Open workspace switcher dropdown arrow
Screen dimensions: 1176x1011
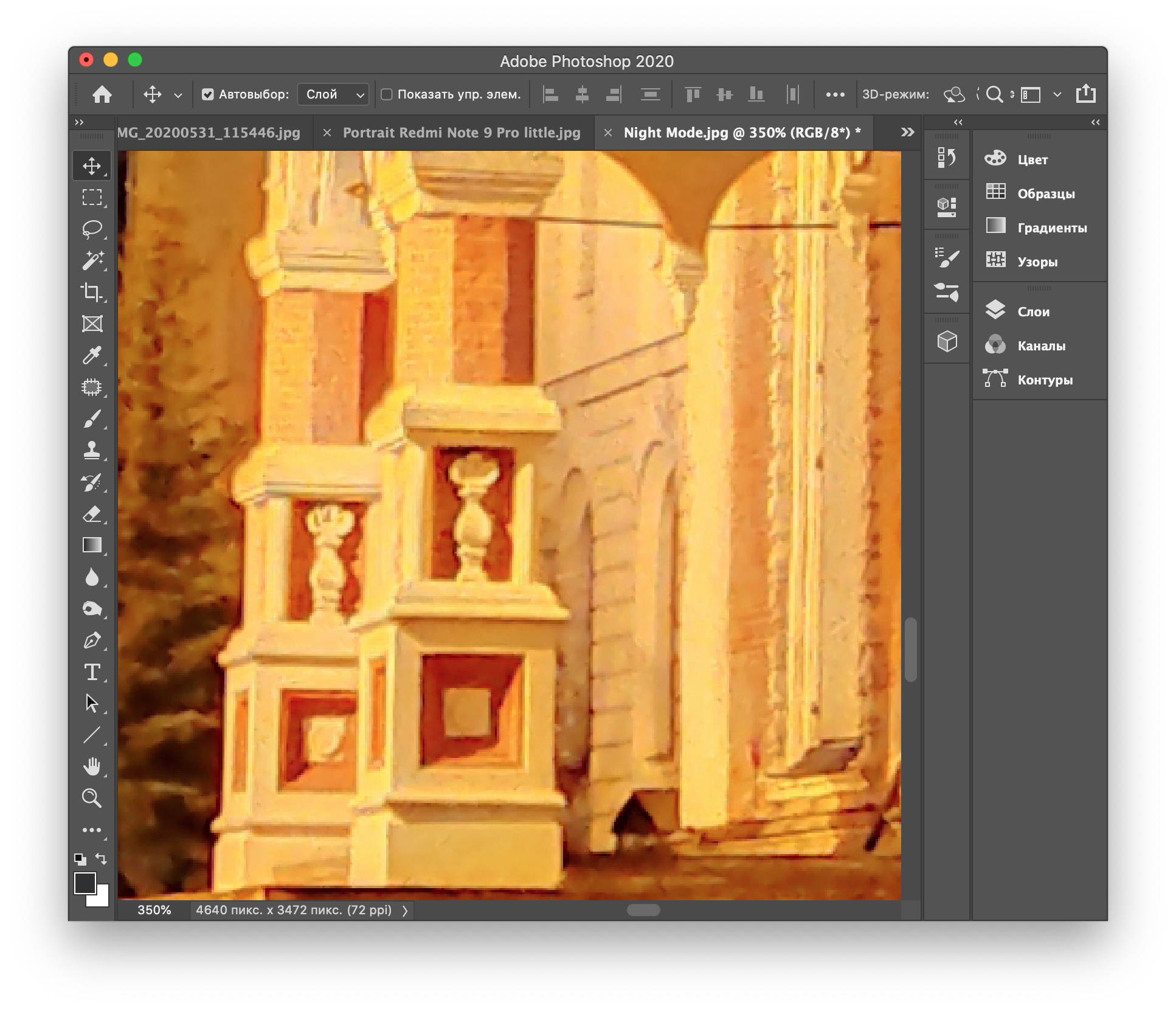click(x=1057, y=94)
